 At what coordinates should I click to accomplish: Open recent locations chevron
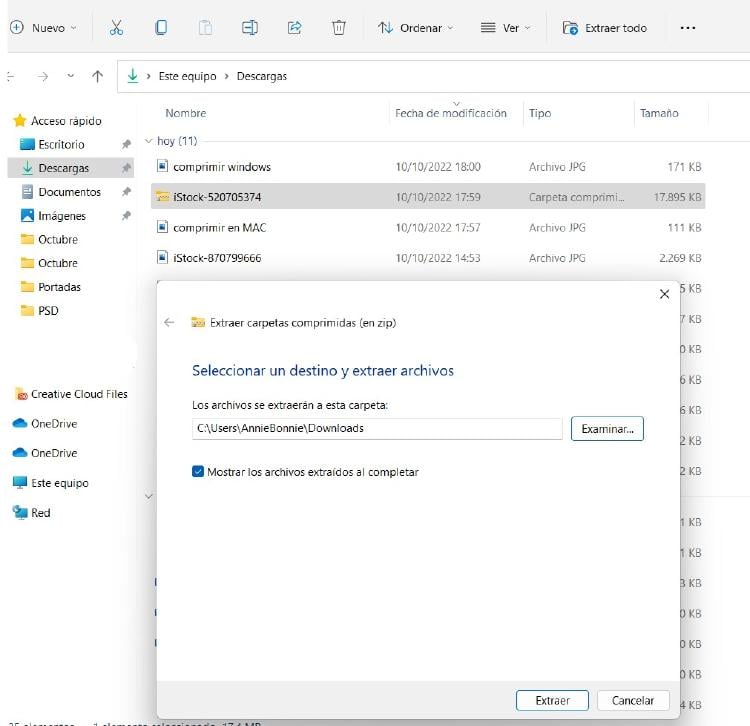pyautogui.click(x=71, y=76)
